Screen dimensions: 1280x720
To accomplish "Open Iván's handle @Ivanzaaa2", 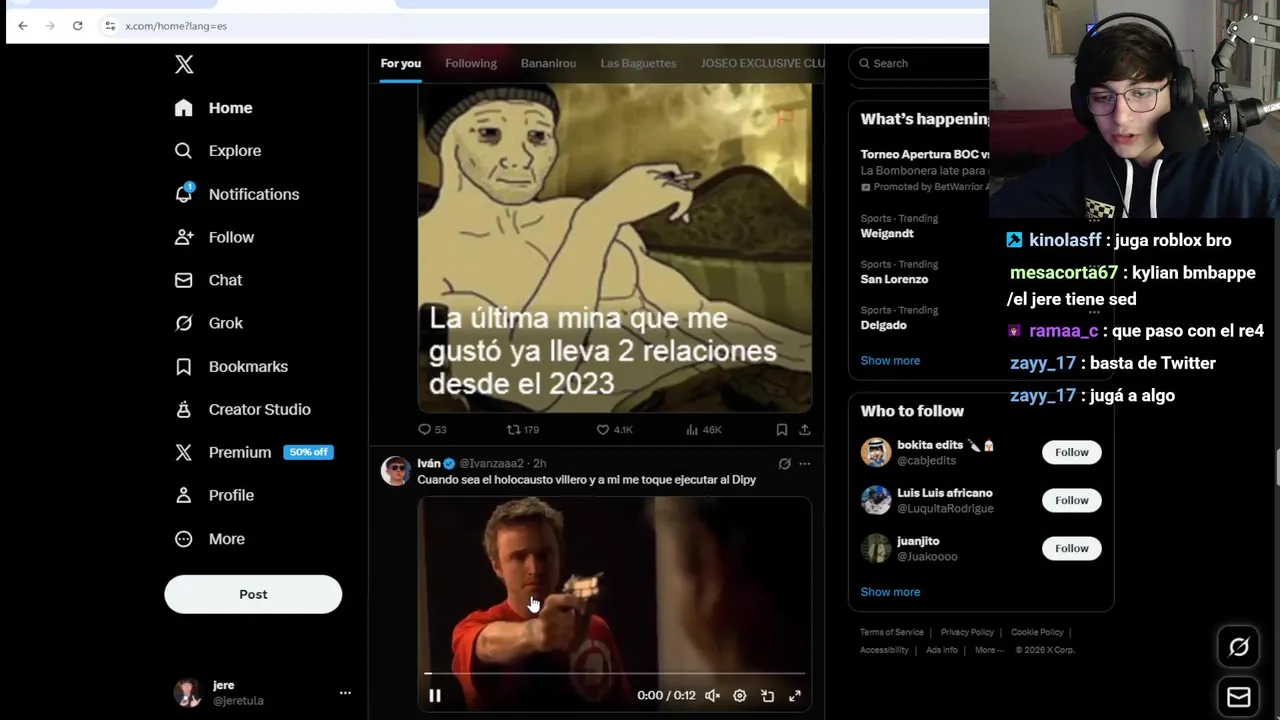I will click(491, 463).
